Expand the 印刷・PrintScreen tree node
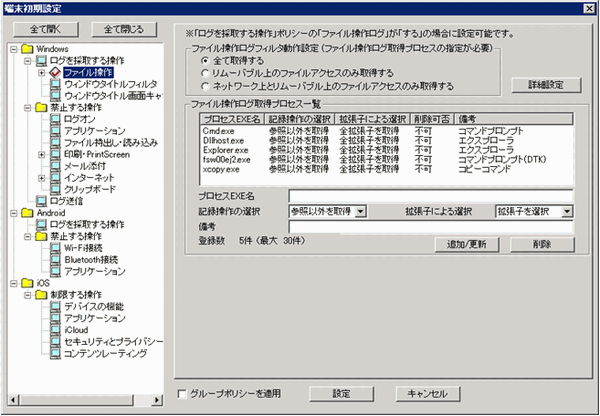 pos(41,154)
